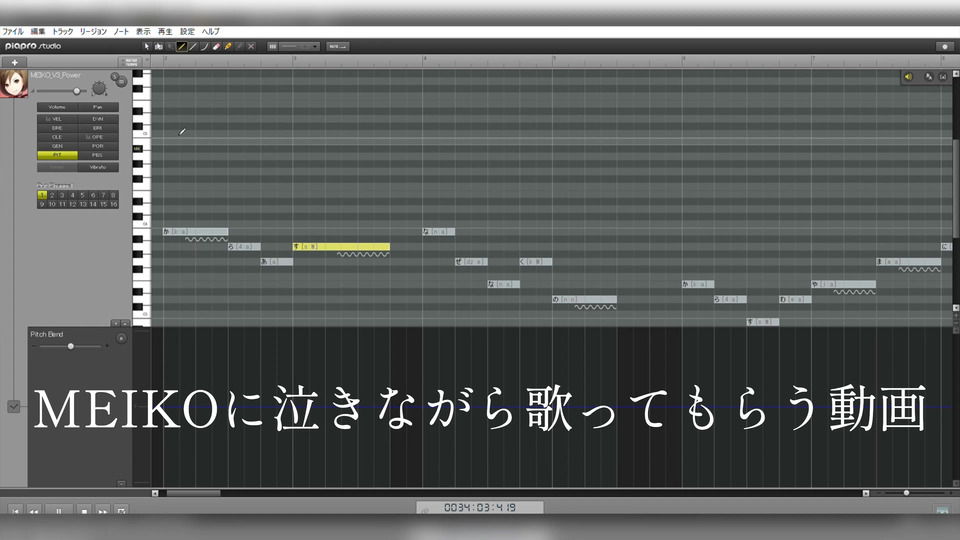The image size is (960, 540).
Task: Select the eraser tool
Action: pos(216,47)
